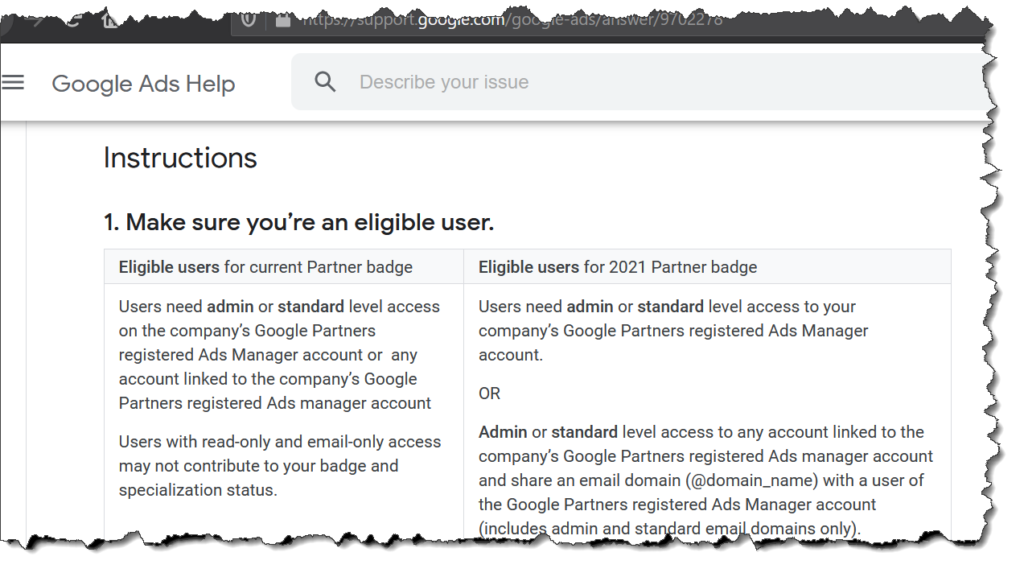This screenshot has width=1024, height=581.
Task: Click the 'Instructions' heading
Action: pos(180,158)
